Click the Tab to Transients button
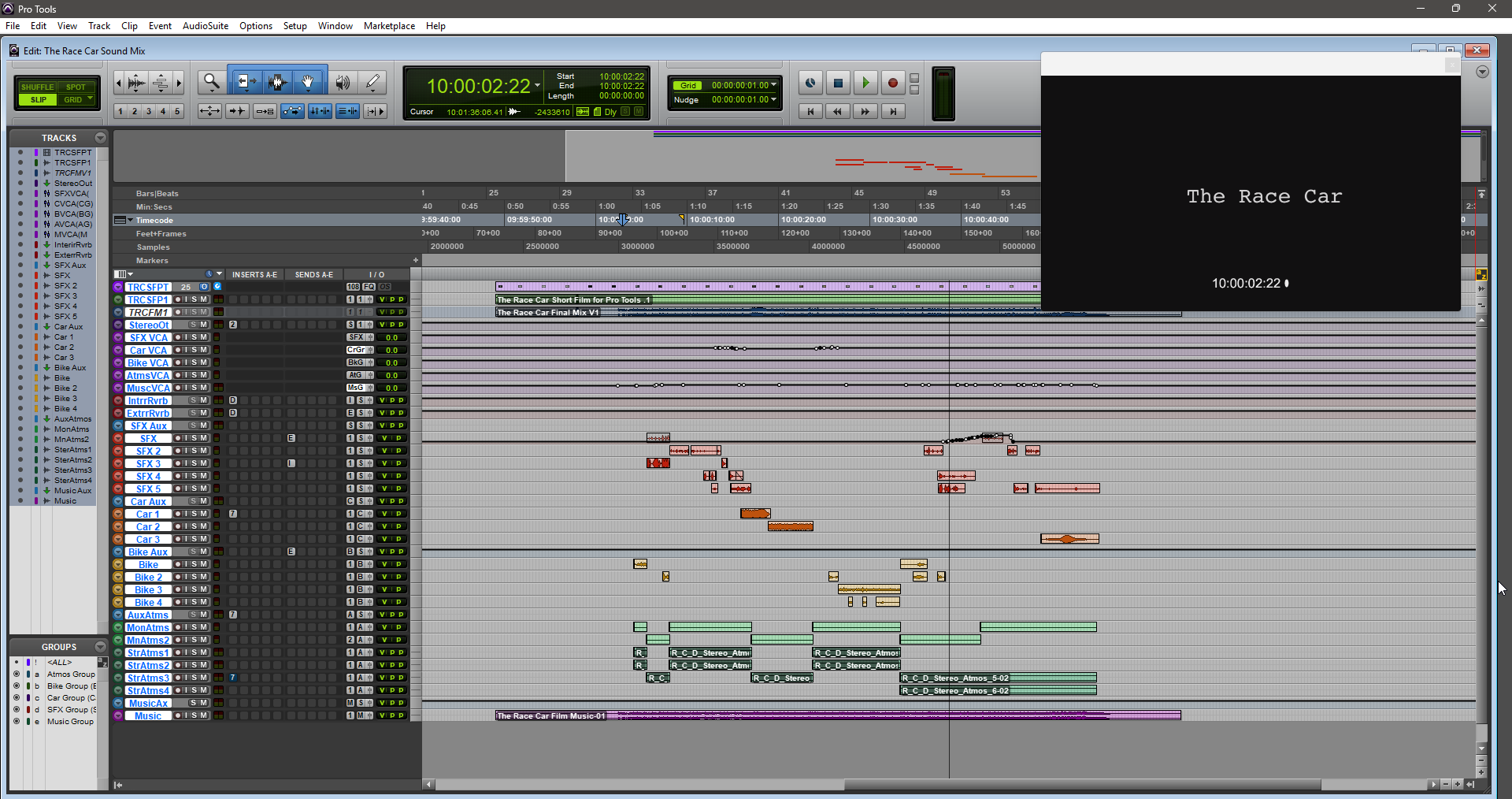The width and height of the screenshot is (1512, 799). (237, 111)
